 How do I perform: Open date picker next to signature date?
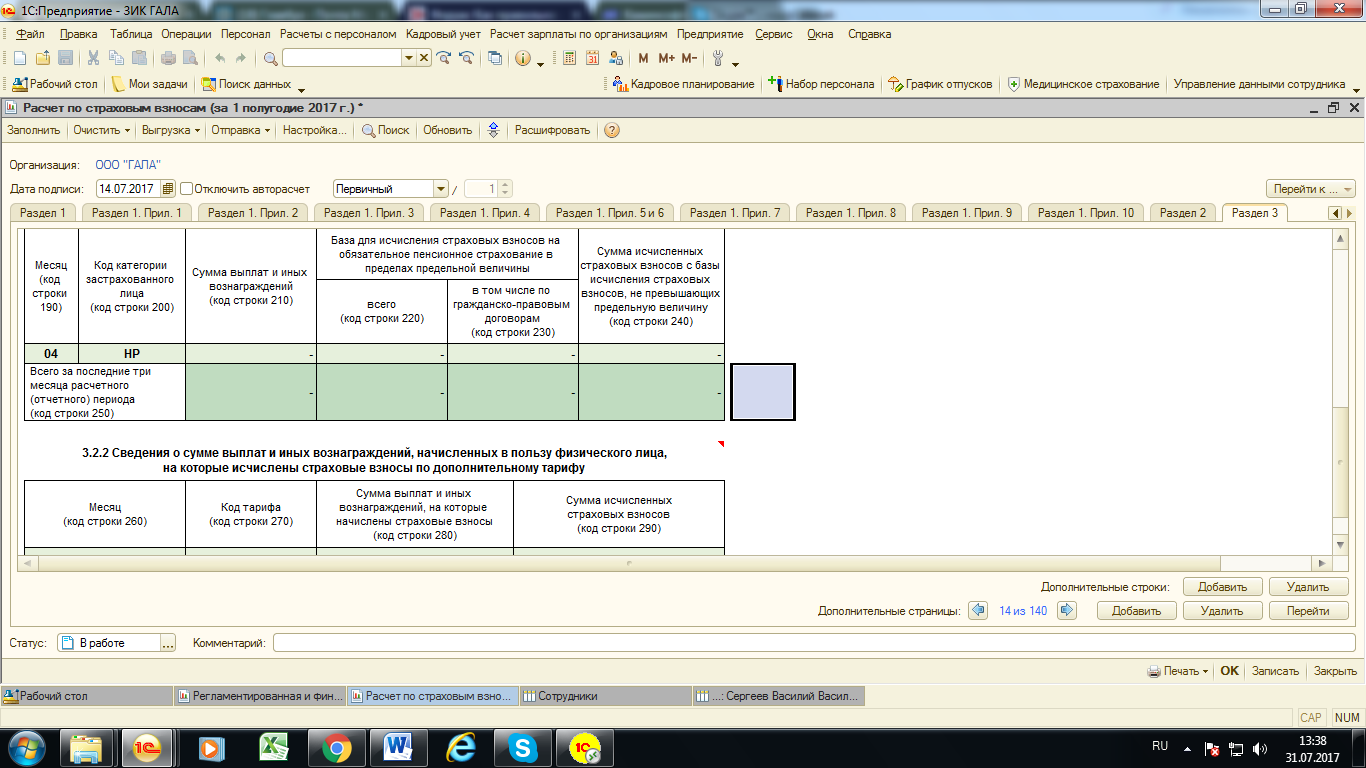167,188
